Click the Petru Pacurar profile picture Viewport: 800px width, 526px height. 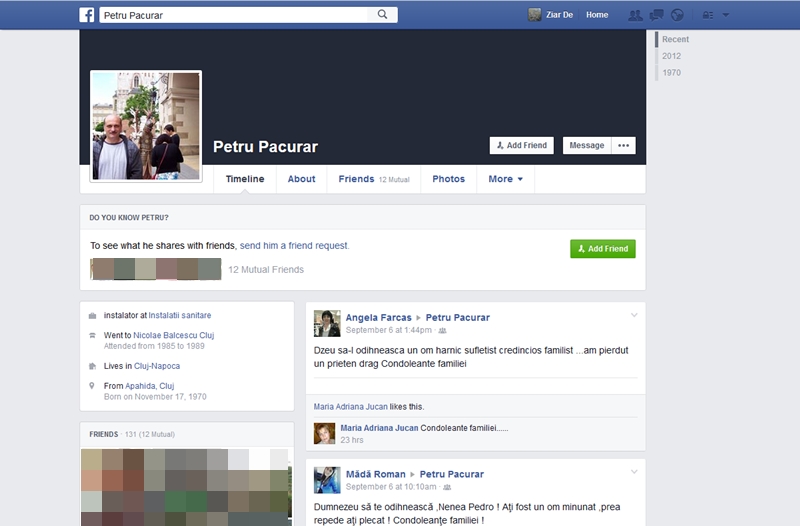point(146,126)
